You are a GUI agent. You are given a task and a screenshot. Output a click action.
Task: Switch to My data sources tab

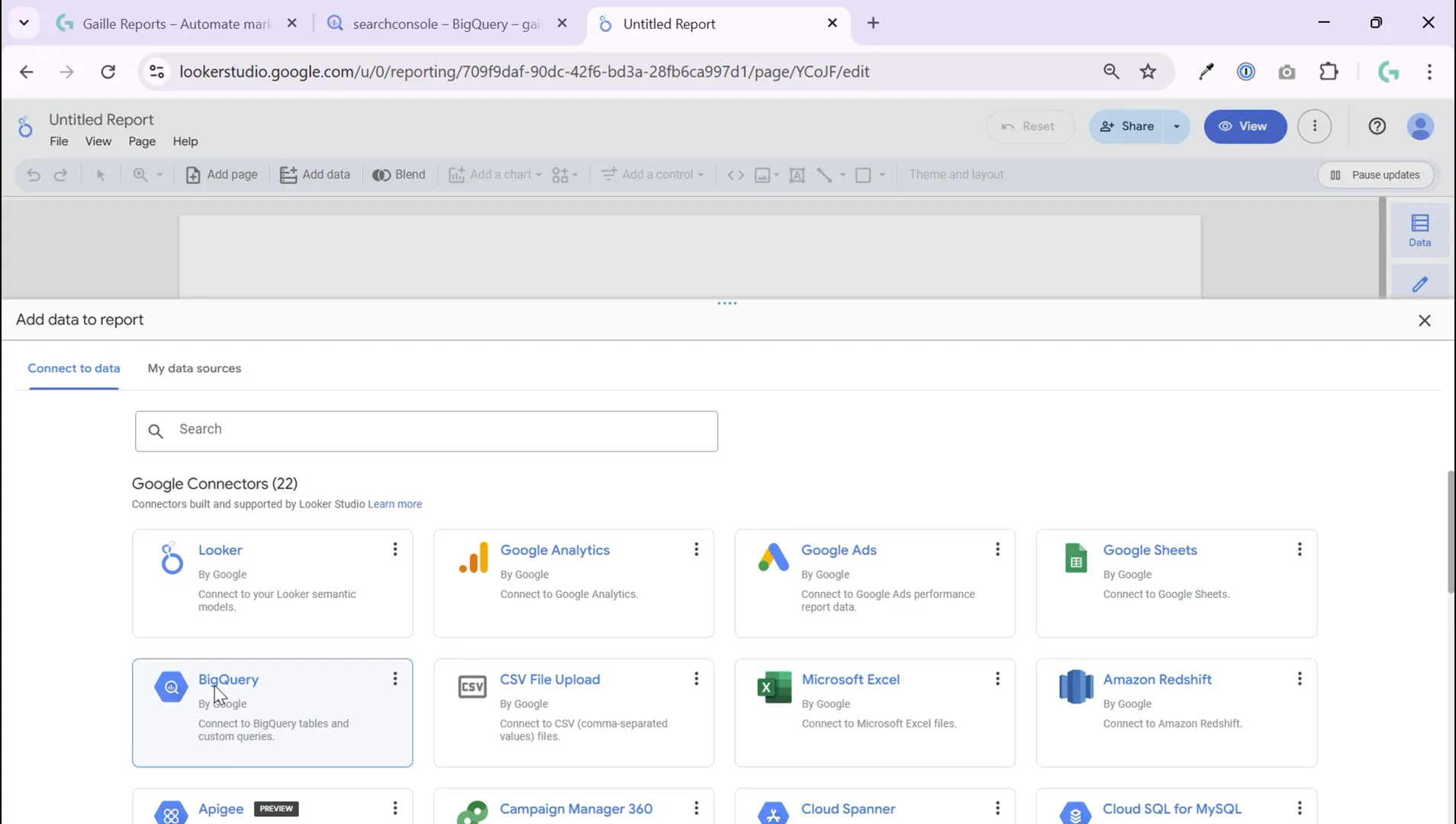(x=194, y=369)
